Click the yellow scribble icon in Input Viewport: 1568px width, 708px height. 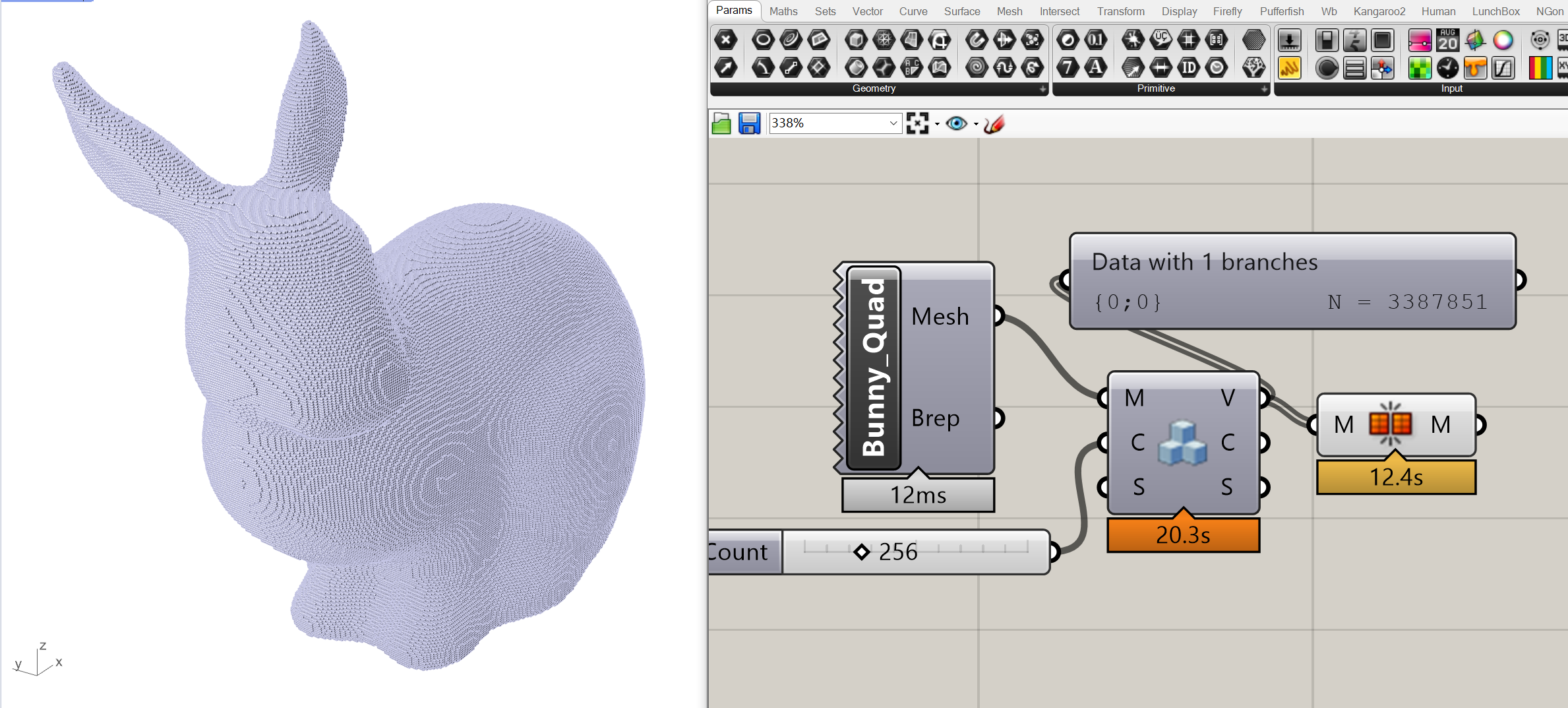click(x=1289, y=67)
